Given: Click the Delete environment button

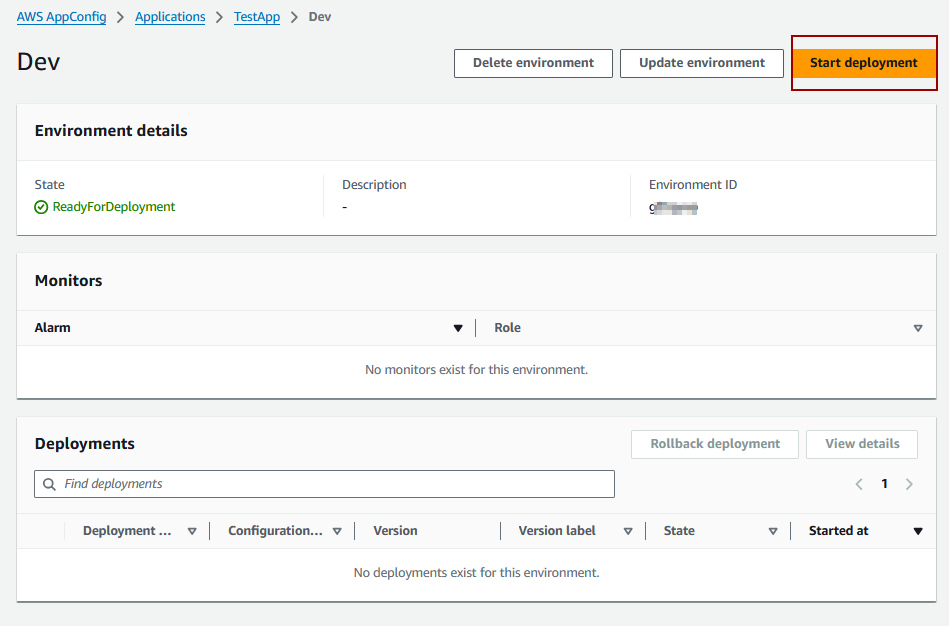Looking at the screenshot, I should (x=533, y=63).
